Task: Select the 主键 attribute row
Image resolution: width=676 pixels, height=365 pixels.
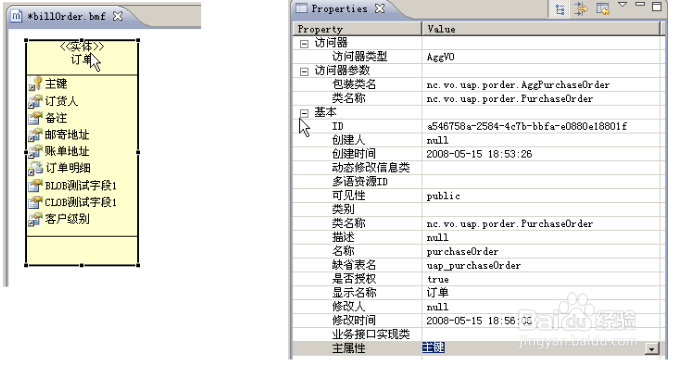Action: tap(56, 84)
